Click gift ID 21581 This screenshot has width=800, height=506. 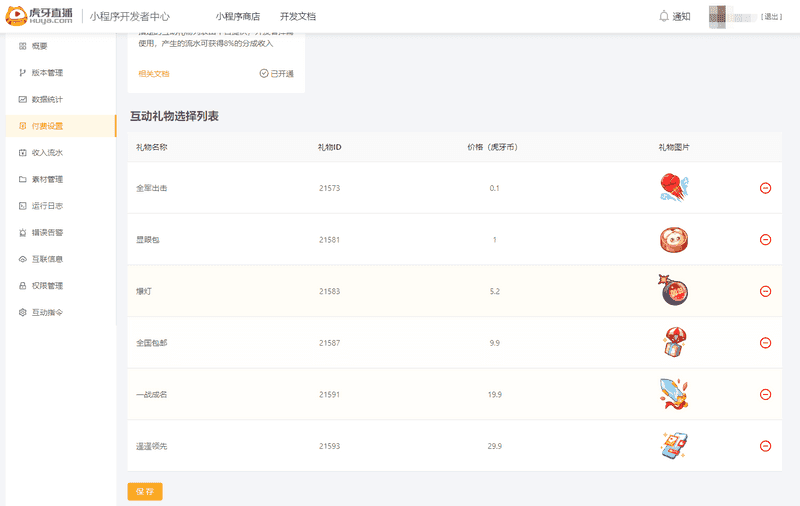(330, 239)
